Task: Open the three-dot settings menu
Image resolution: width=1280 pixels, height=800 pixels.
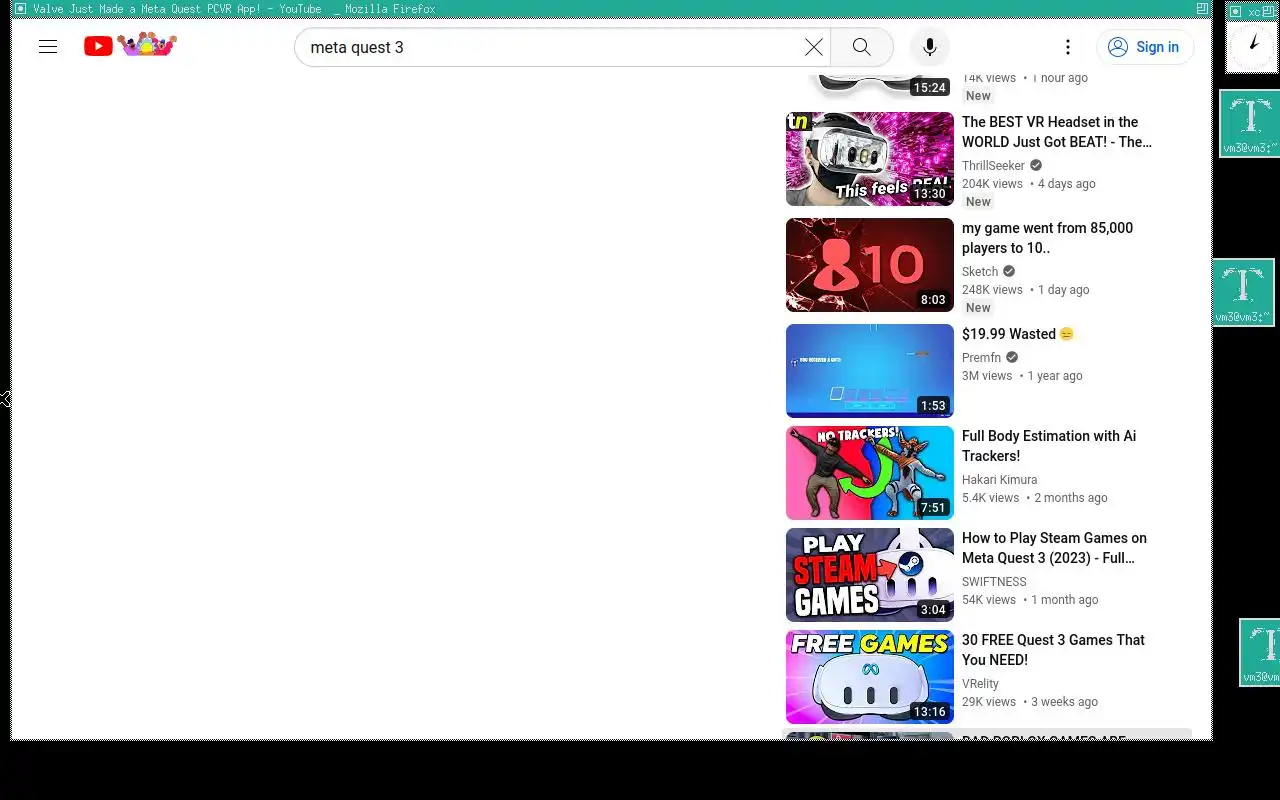Action: pyautogui.click(x=1068, y=47)
